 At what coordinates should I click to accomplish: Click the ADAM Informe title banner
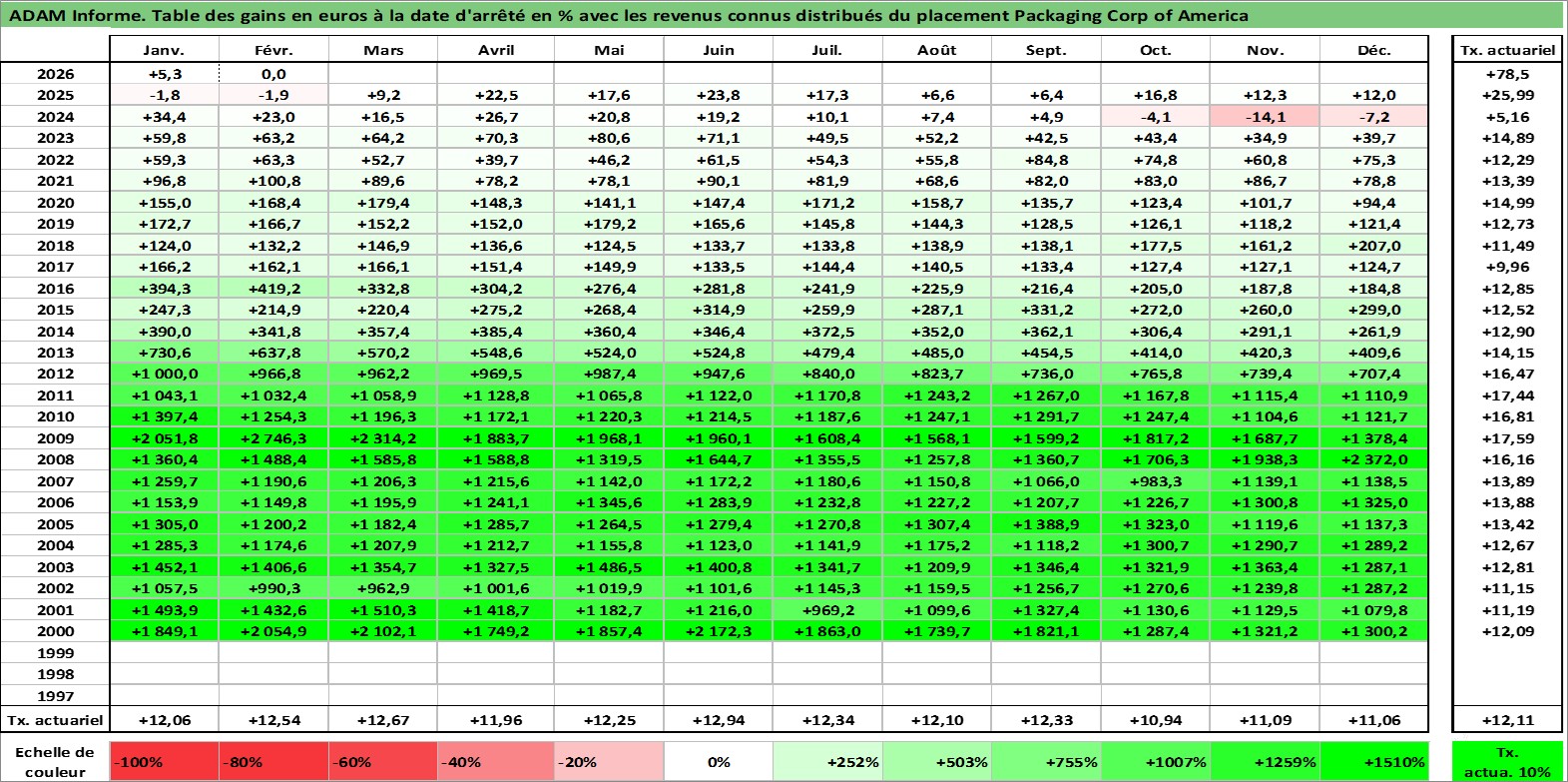[x=783, y=15]
